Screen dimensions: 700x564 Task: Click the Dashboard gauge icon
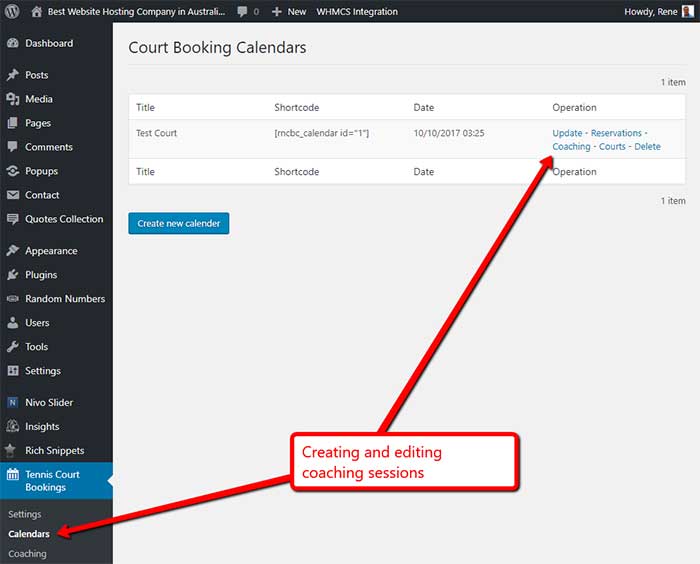[x=13, y=43]
